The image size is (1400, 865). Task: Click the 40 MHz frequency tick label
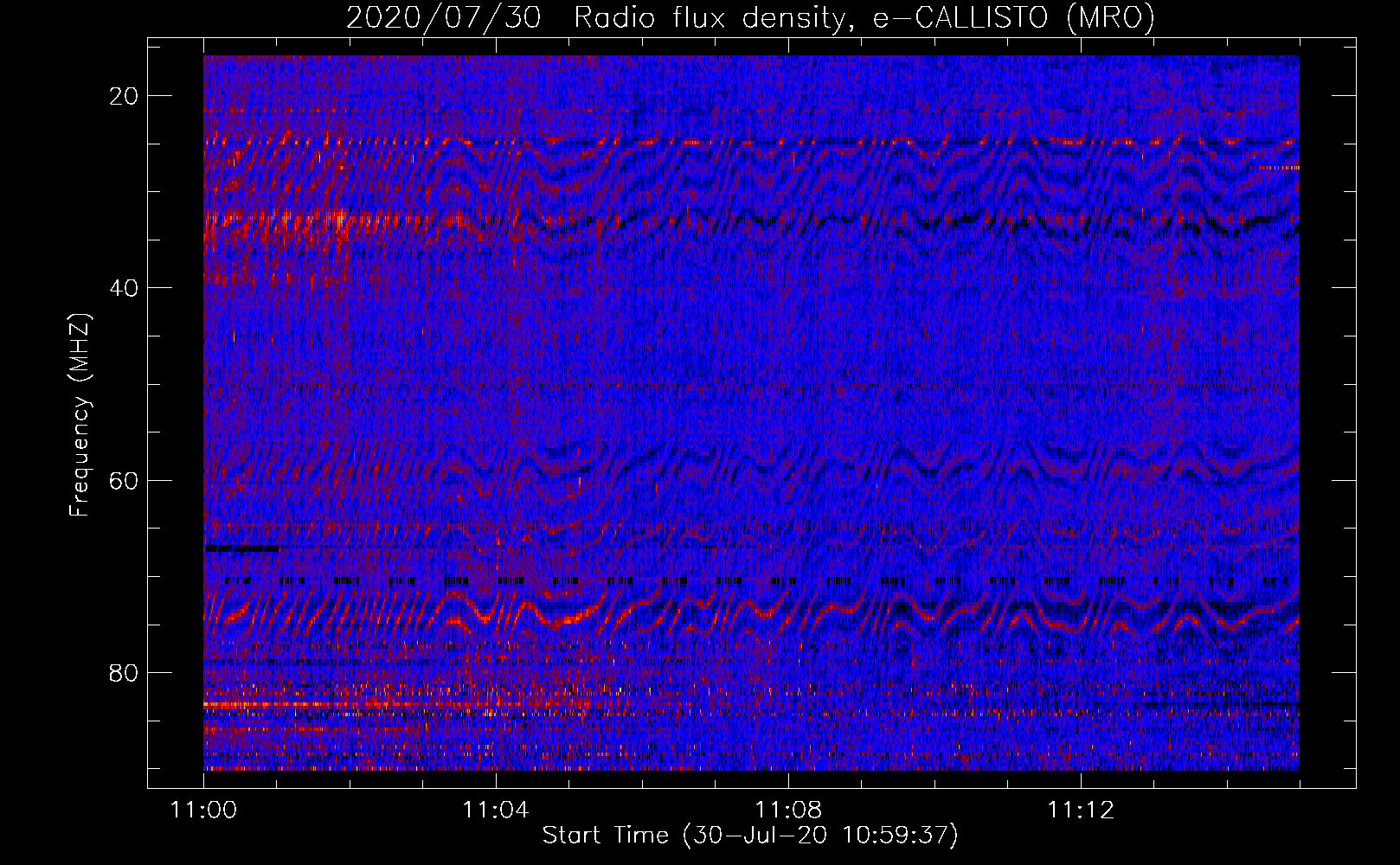click(x=125, y=288)
